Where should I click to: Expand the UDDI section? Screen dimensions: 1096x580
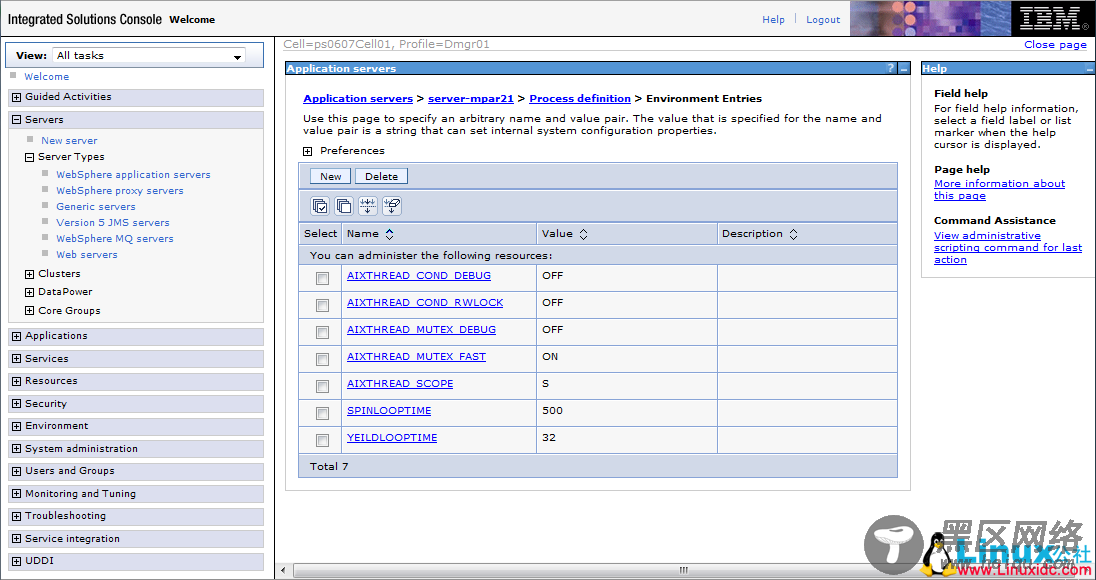coord(17,561)
